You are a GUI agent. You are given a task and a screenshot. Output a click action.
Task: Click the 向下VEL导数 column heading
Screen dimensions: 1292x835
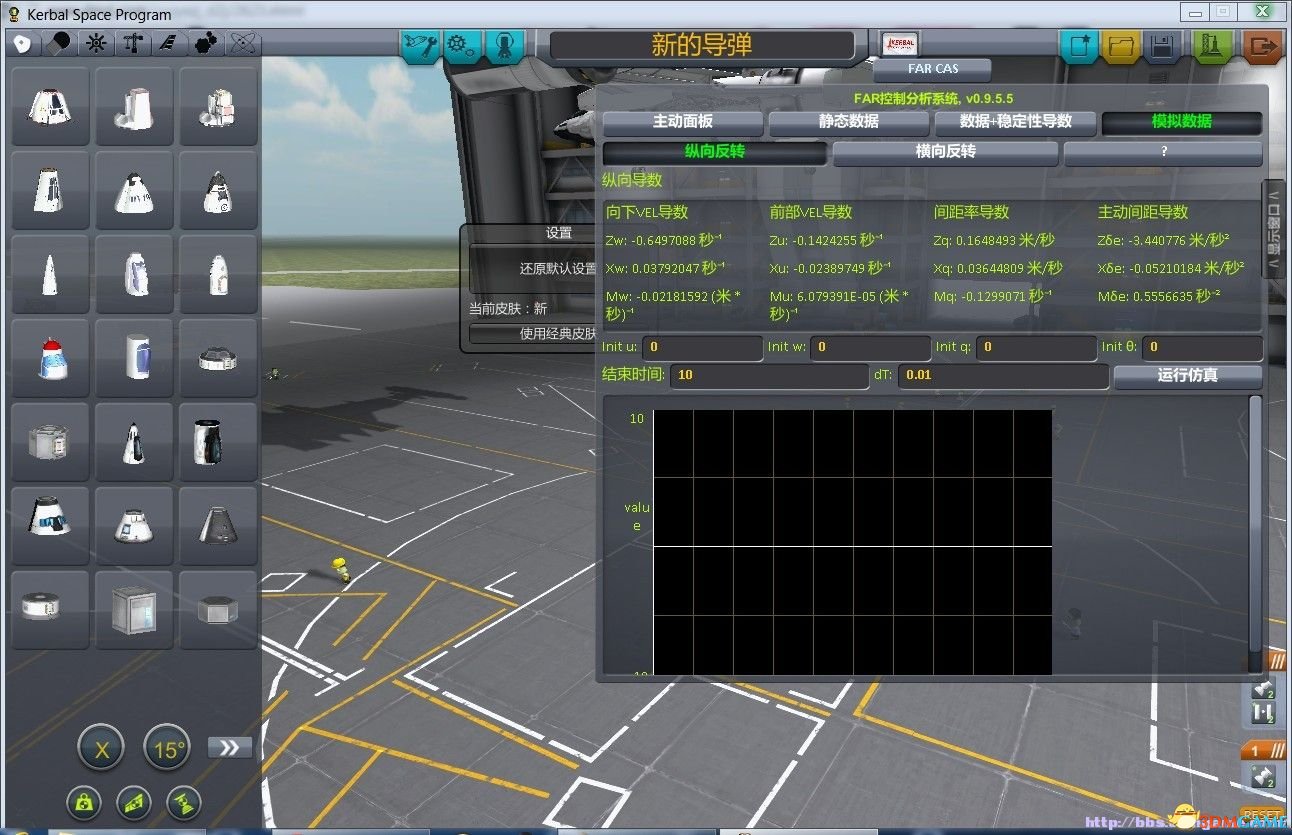point(647,212)
